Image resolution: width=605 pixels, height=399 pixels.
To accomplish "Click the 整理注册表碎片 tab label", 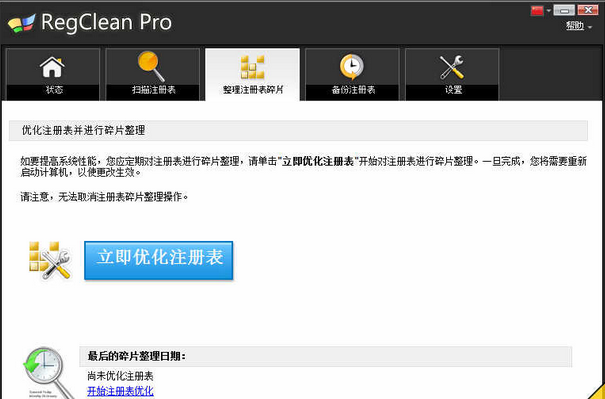I will coord(253,90).
